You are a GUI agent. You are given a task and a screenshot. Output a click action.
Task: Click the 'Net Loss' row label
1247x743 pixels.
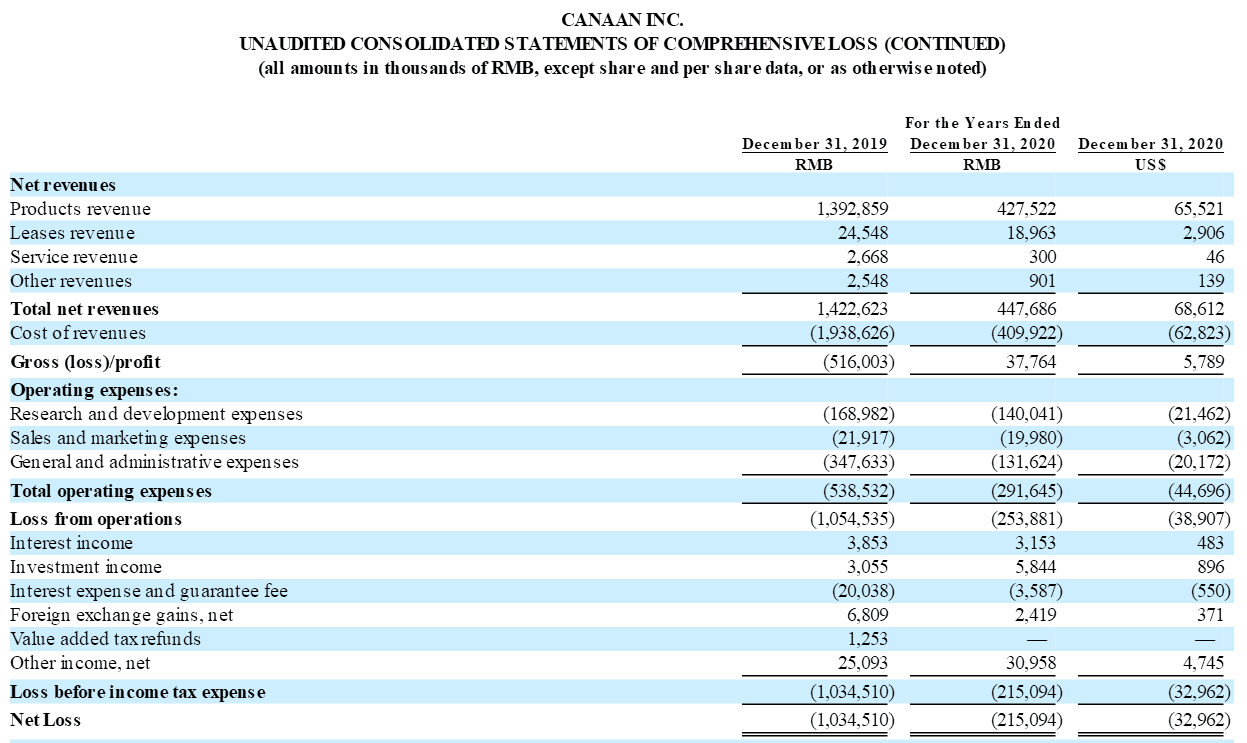pyautogui.click(x=46, y=720)
